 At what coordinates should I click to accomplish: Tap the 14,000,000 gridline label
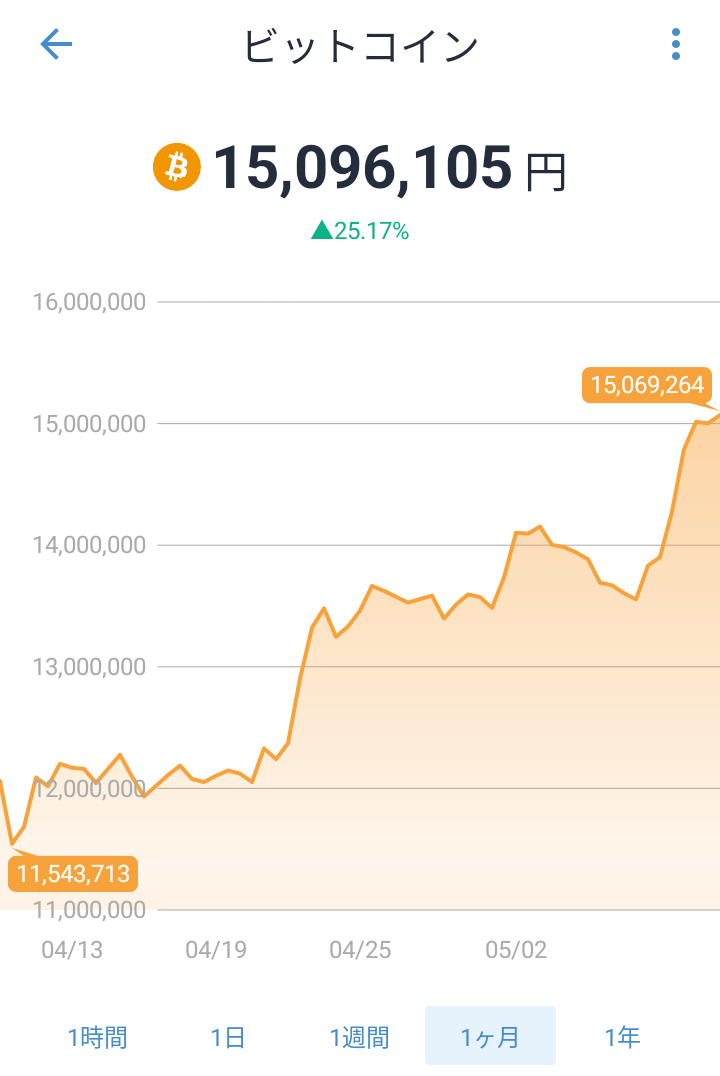[x=89, y=545]
